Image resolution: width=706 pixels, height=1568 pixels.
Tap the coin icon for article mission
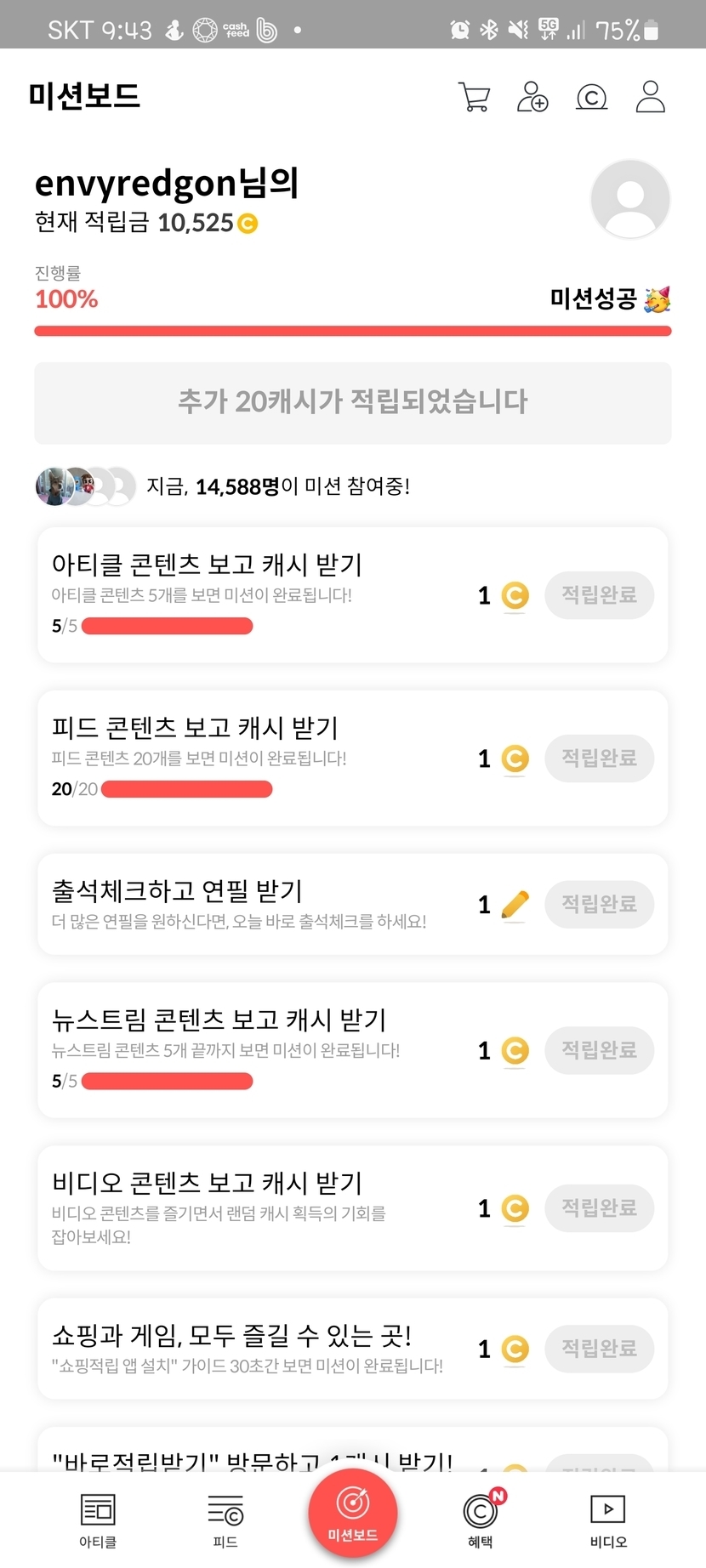tap(515, 595)
